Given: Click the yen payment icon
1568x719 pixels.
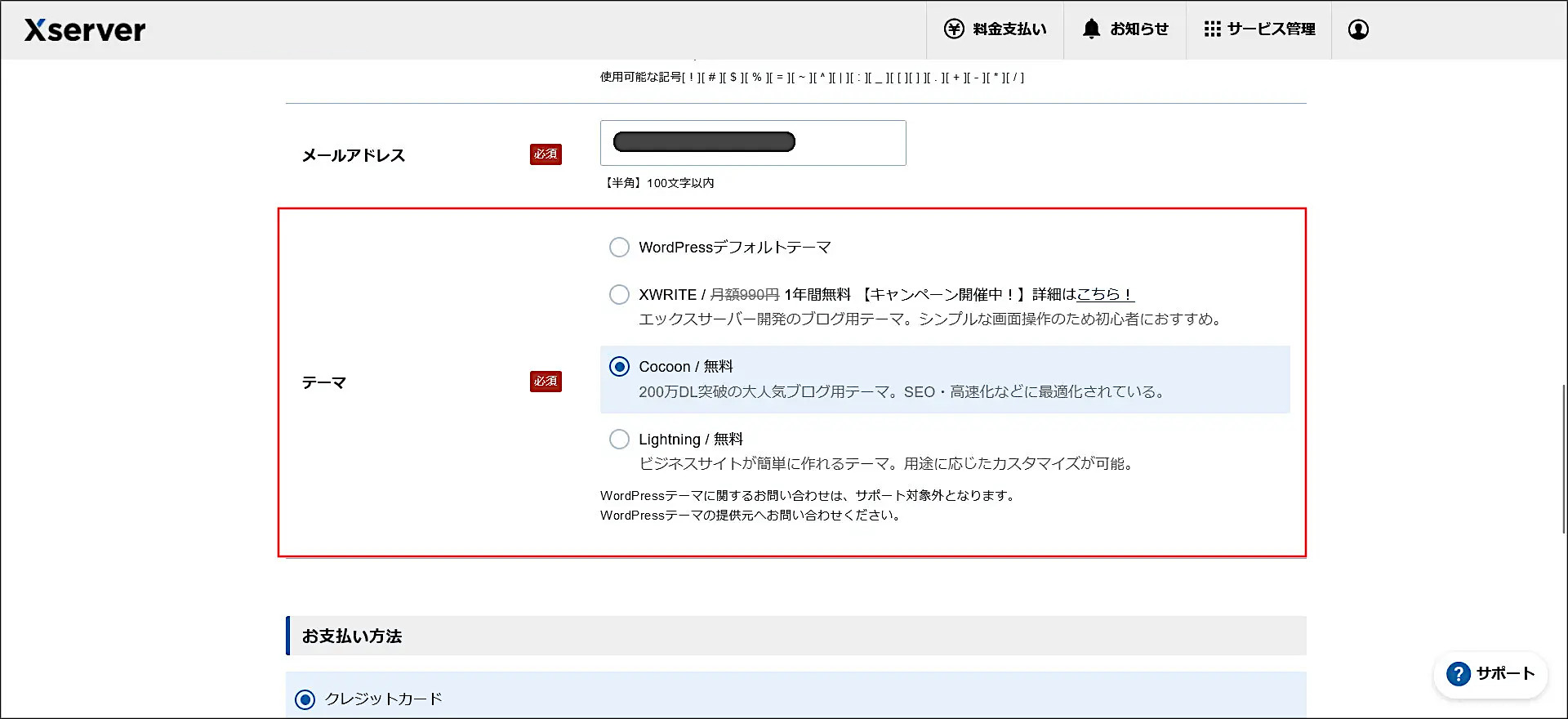Looking at the screenshot, I should click(954, 29).
